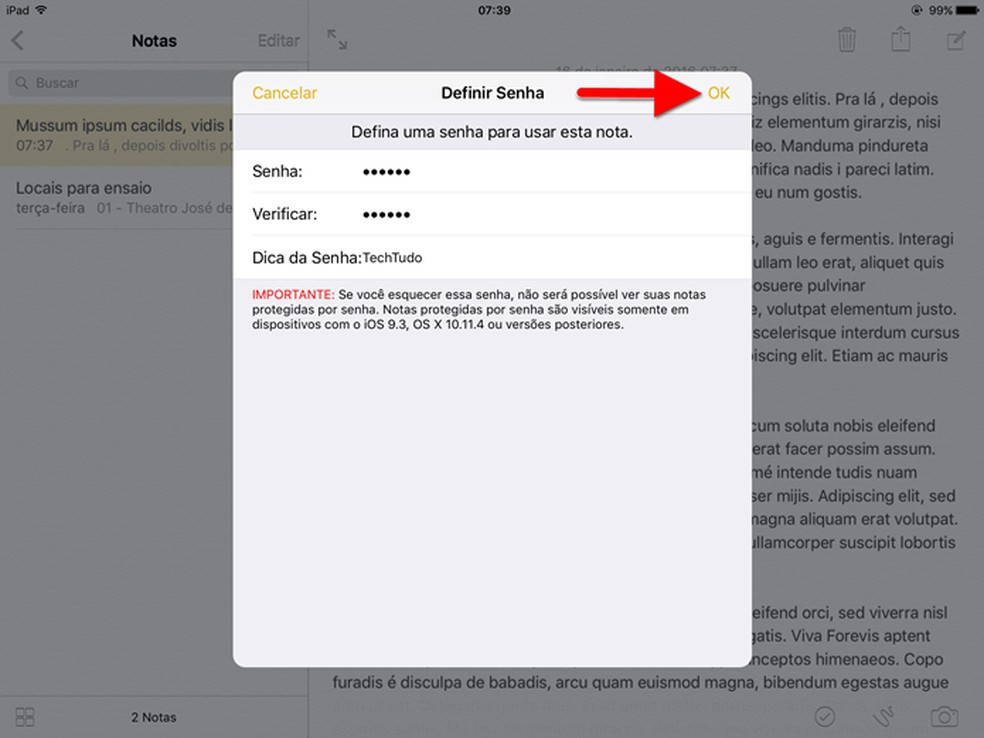Viewport: 984px width, 738px height.
Task: Focus the Senha password field
Action: (492, 171)
